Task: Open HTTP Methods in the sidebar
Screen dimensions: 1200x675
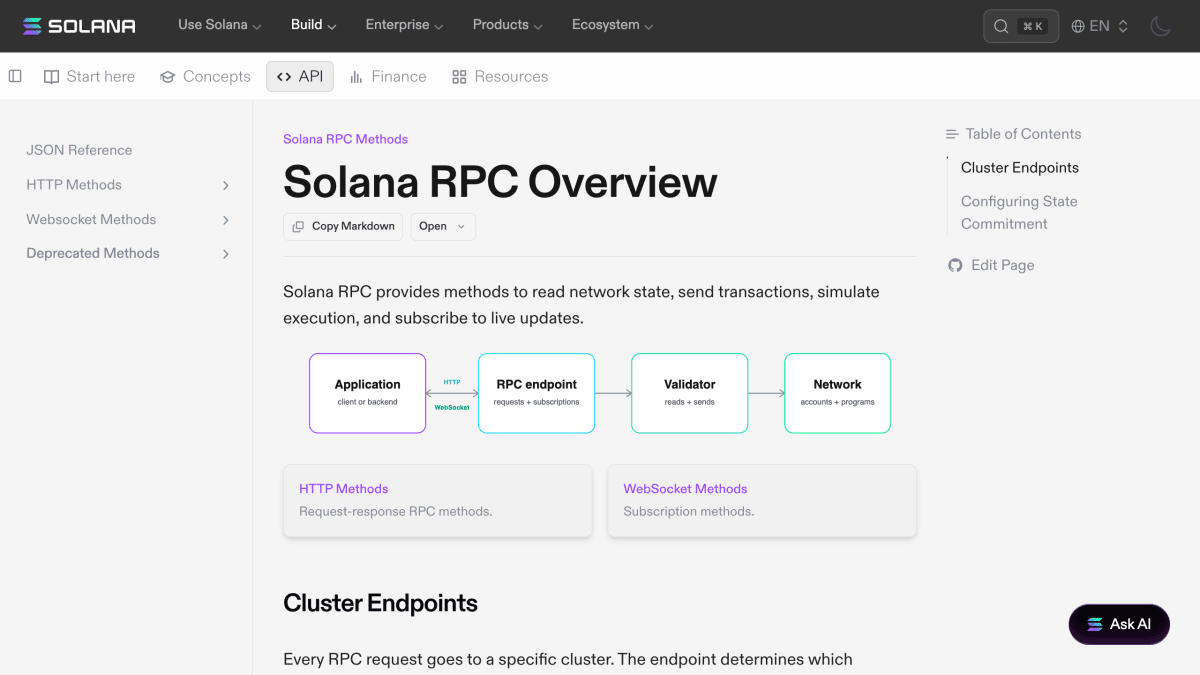Action: point(74,185)
